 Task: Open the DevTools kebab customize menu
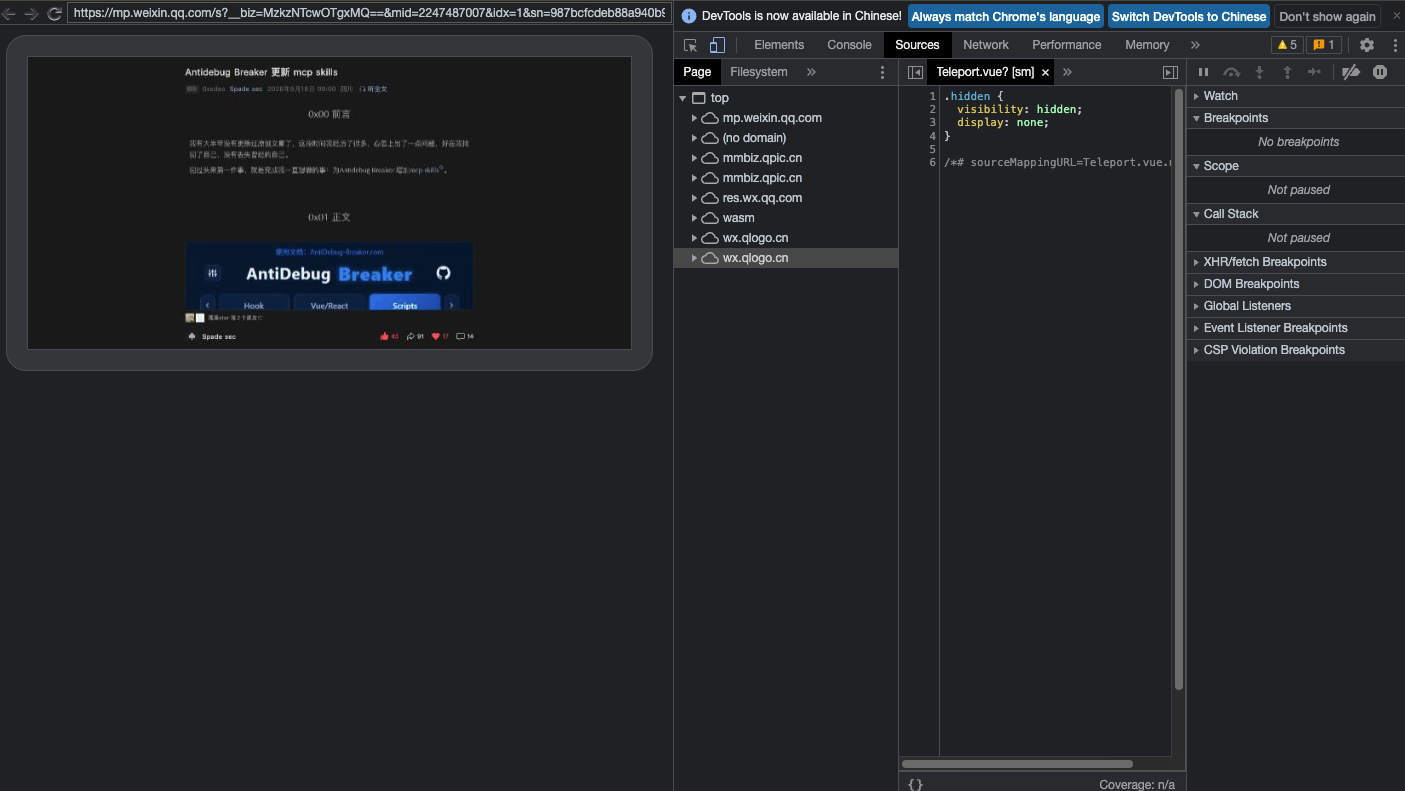click(1395, 45)
